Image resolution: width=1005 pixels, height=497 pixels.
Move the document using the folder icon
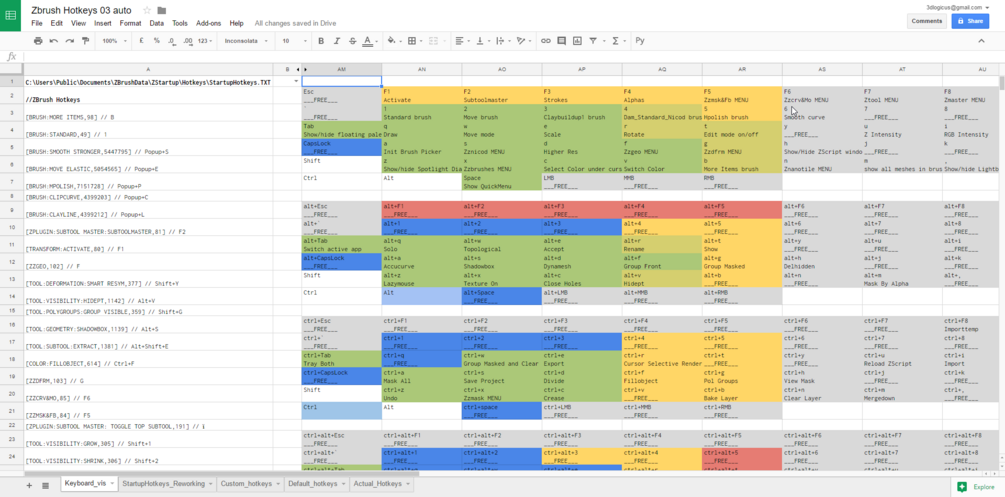[x=162, y=10]
